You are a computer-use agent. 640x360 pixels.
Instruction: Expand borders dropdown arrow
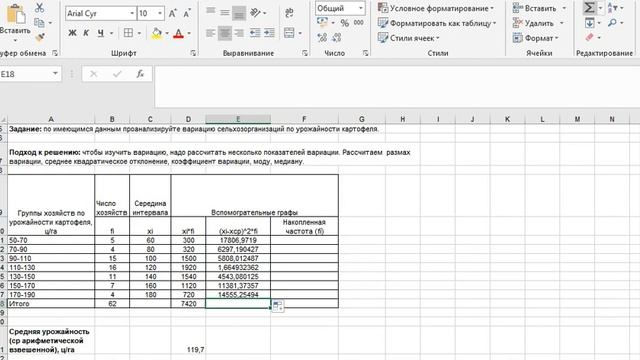pyautogui.click(x=139, y=33)
